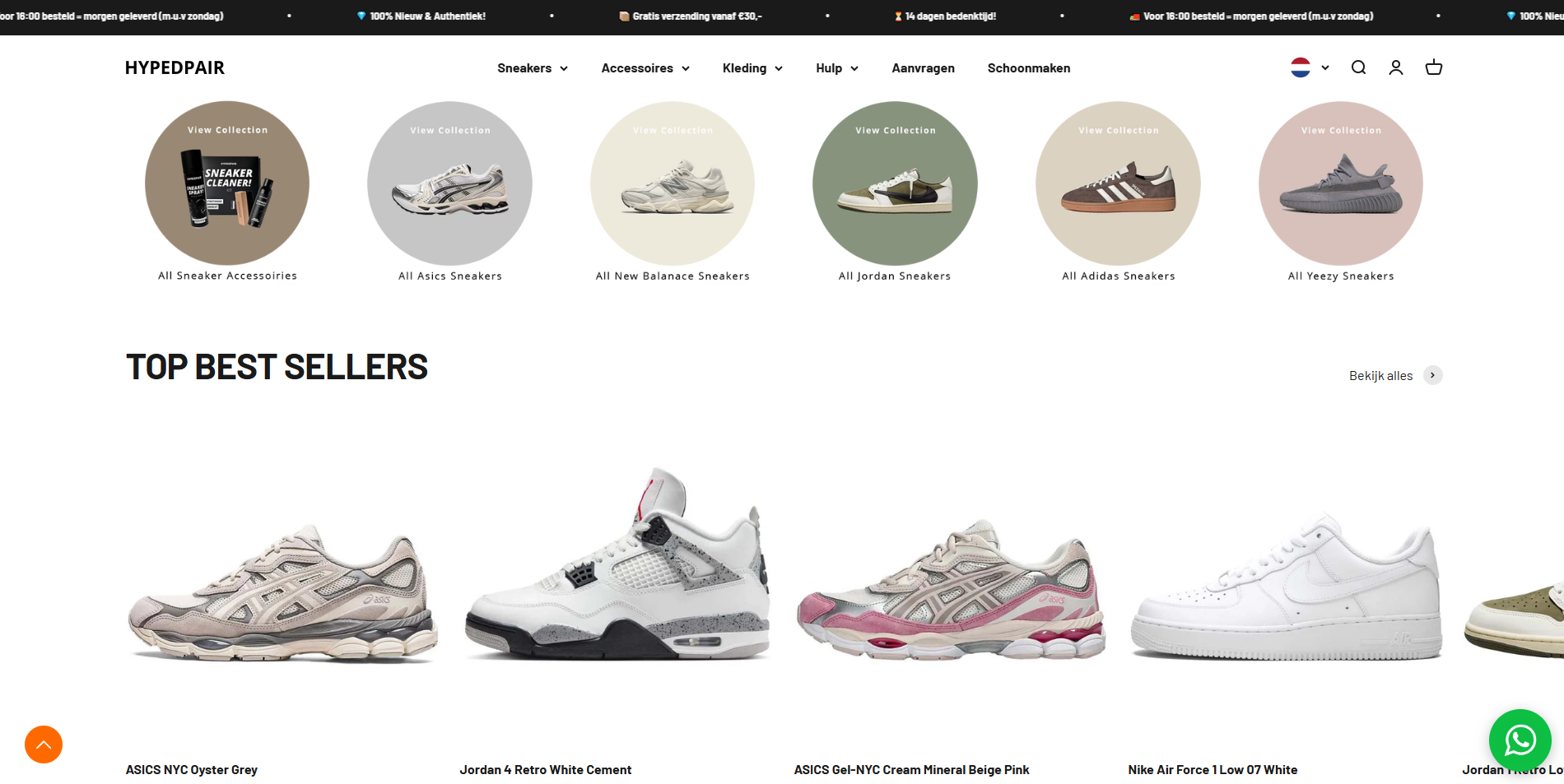Expand the Kleding dropdown menu
Screen dimensions: 1564x784
pyautogui.click(x=752, y=68)
